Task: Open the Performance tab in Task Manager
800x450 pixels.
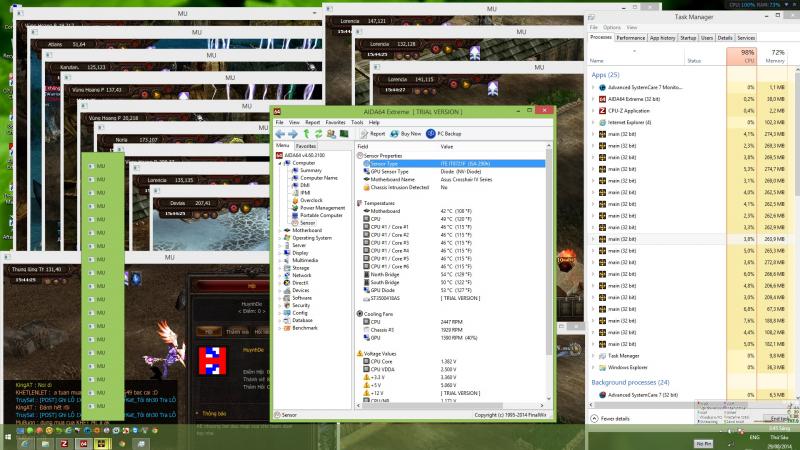Action: (630, 37)
